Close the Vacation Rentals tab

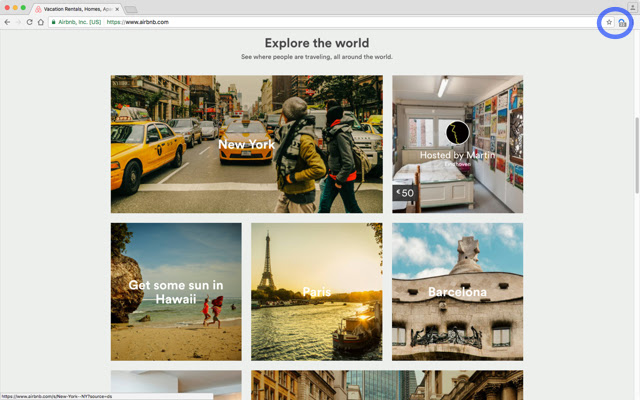(117, 8)
